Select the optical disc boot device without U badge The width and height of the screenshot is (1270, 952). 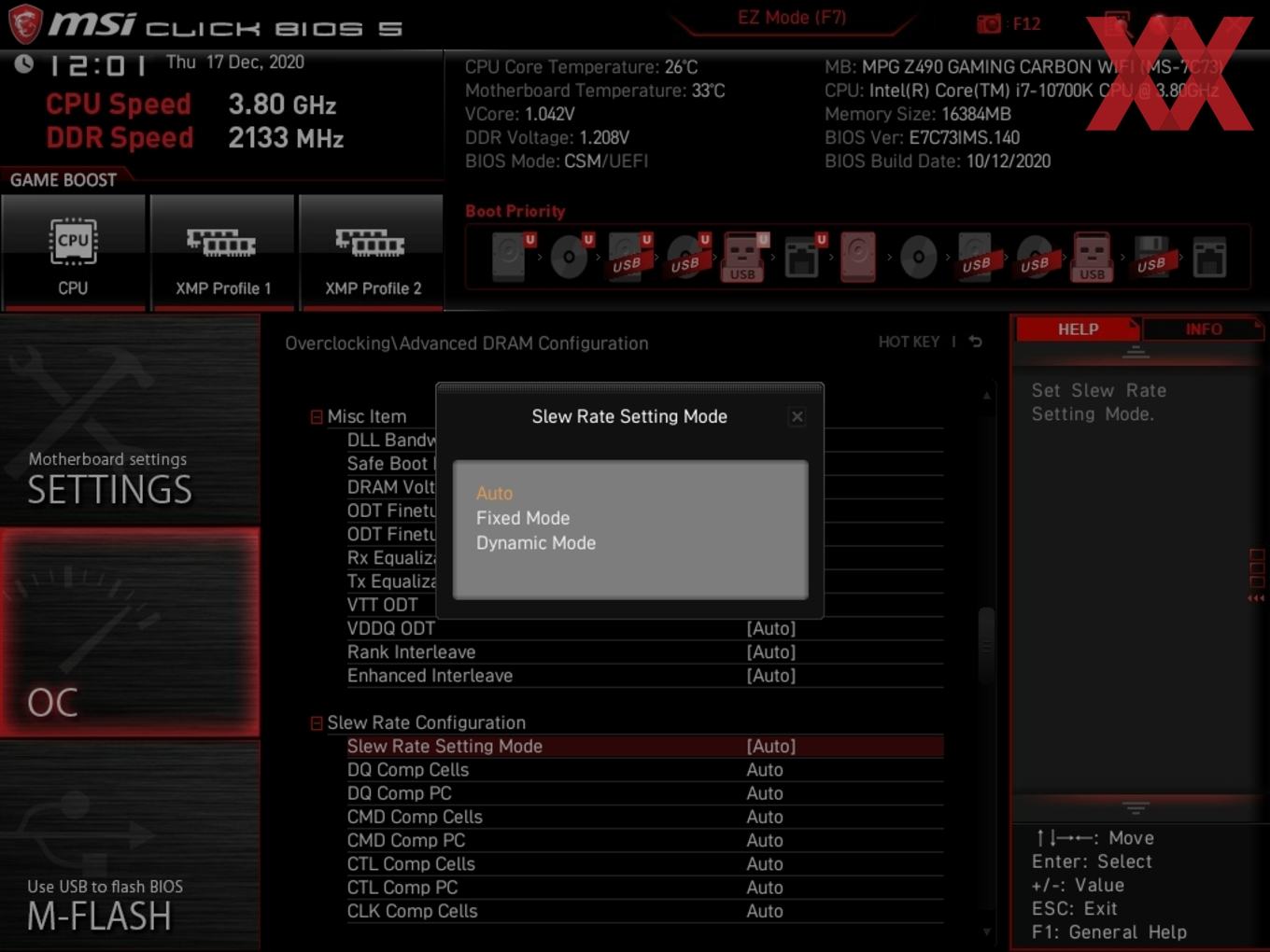918,257
